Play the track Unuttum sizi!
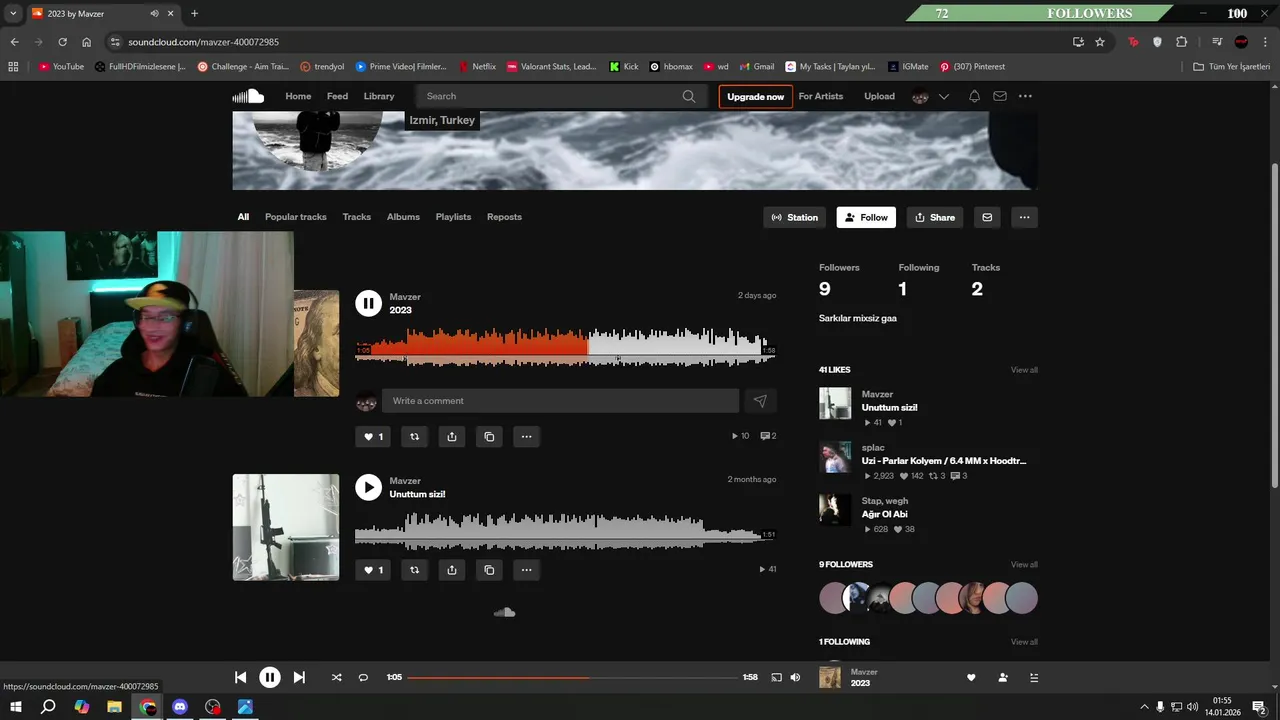The width and height of the screenshot is (1280, 720). (368, 487)
